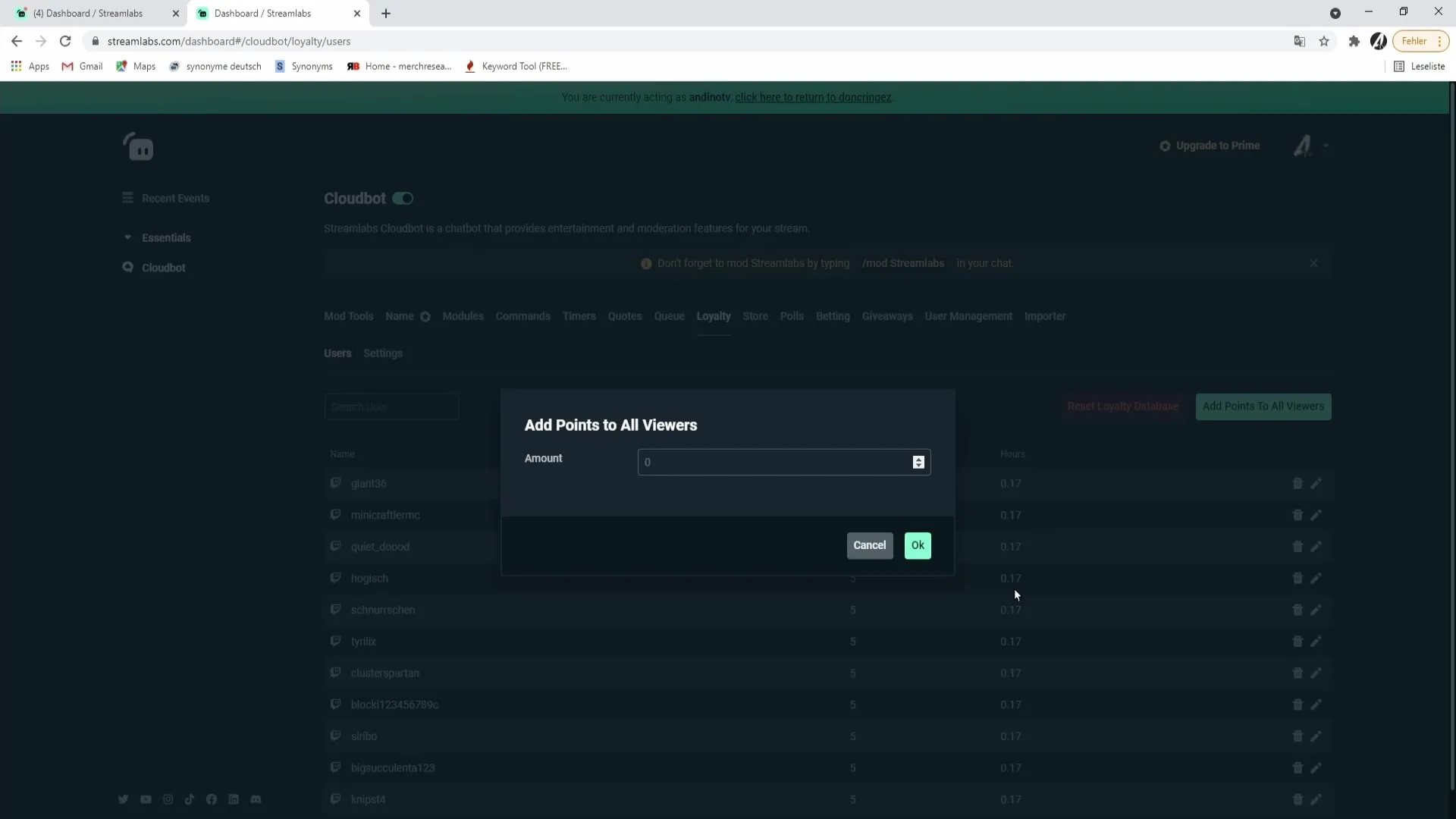
Task: Click the Search User field
Action: pos(391,407)
